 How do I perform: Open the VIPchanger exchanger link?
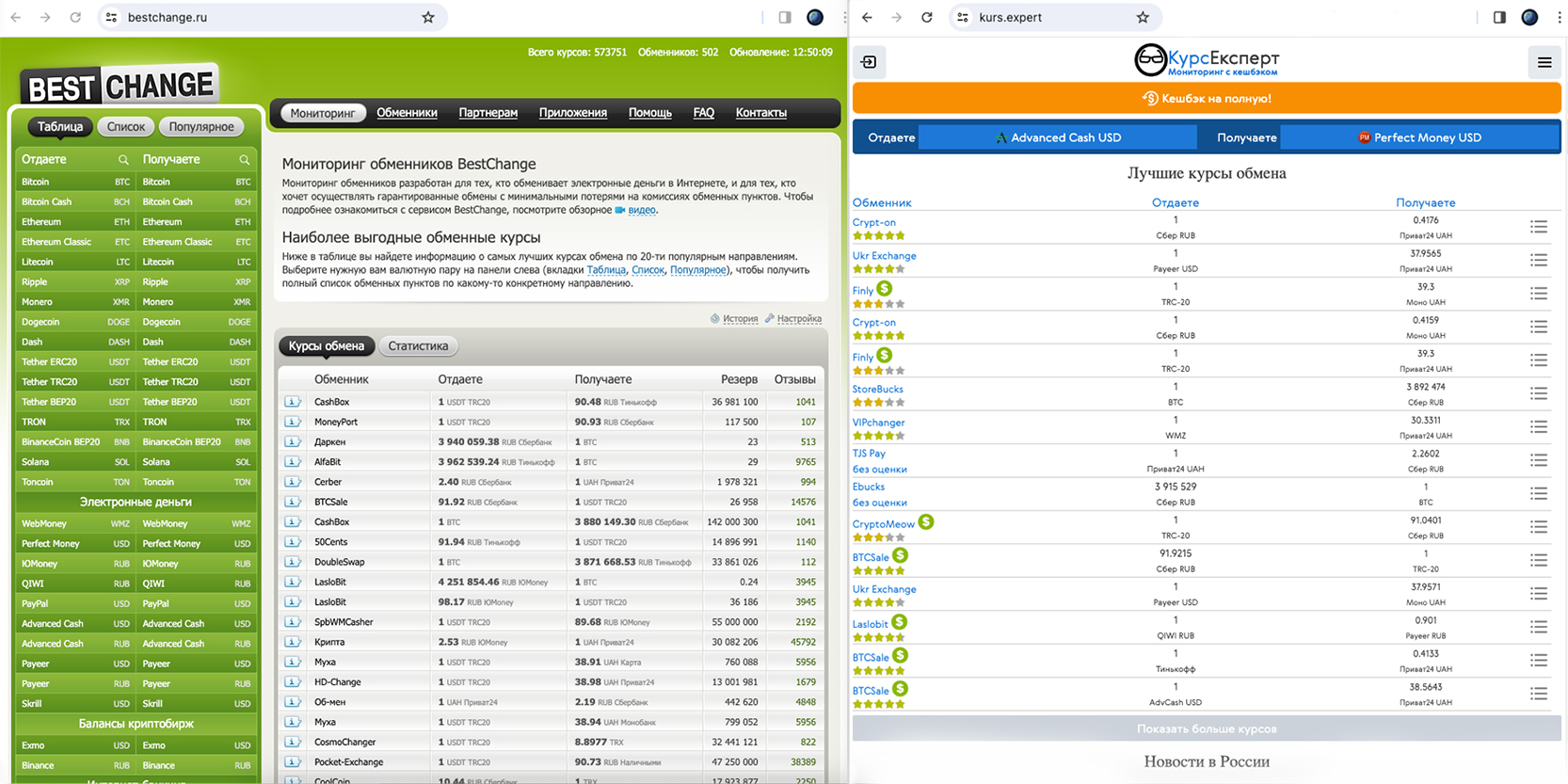(878, 423)
